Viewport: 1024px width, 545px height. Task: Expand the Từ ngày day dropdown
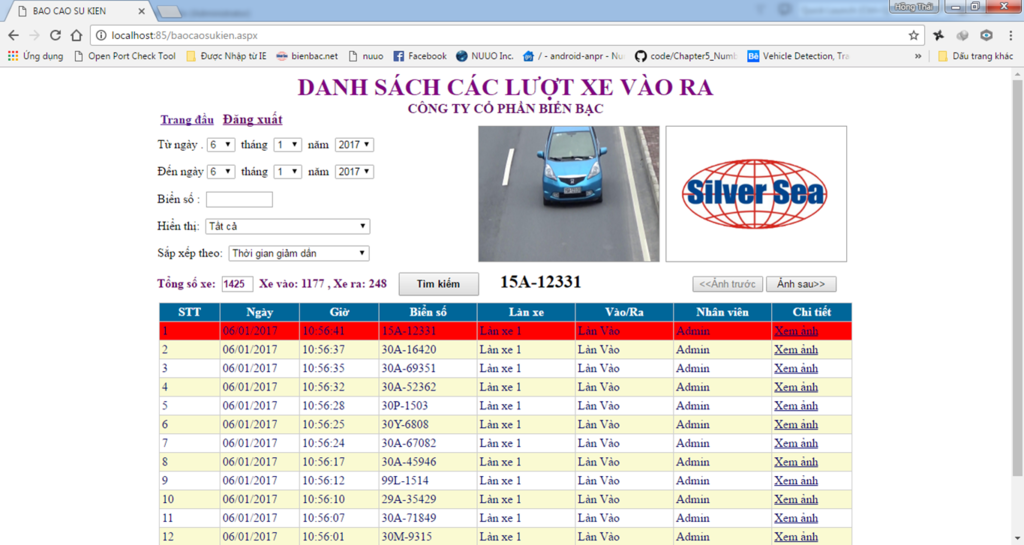pos(221,145)
